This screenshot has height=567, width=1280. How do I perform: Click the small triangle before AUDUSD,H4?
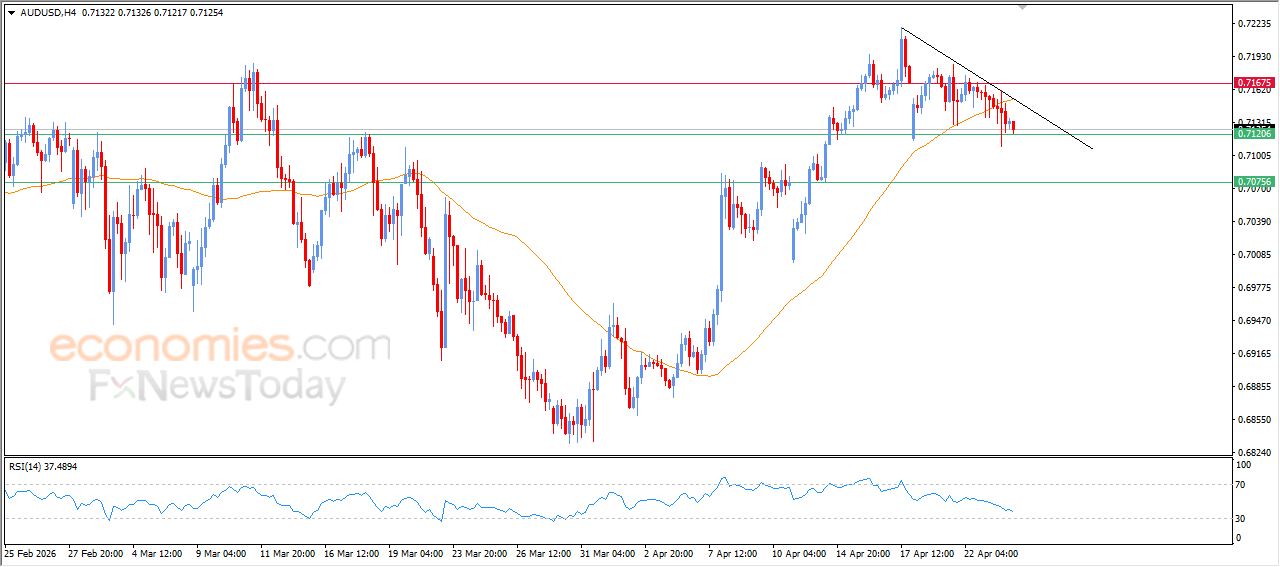(x=12, y=12)
